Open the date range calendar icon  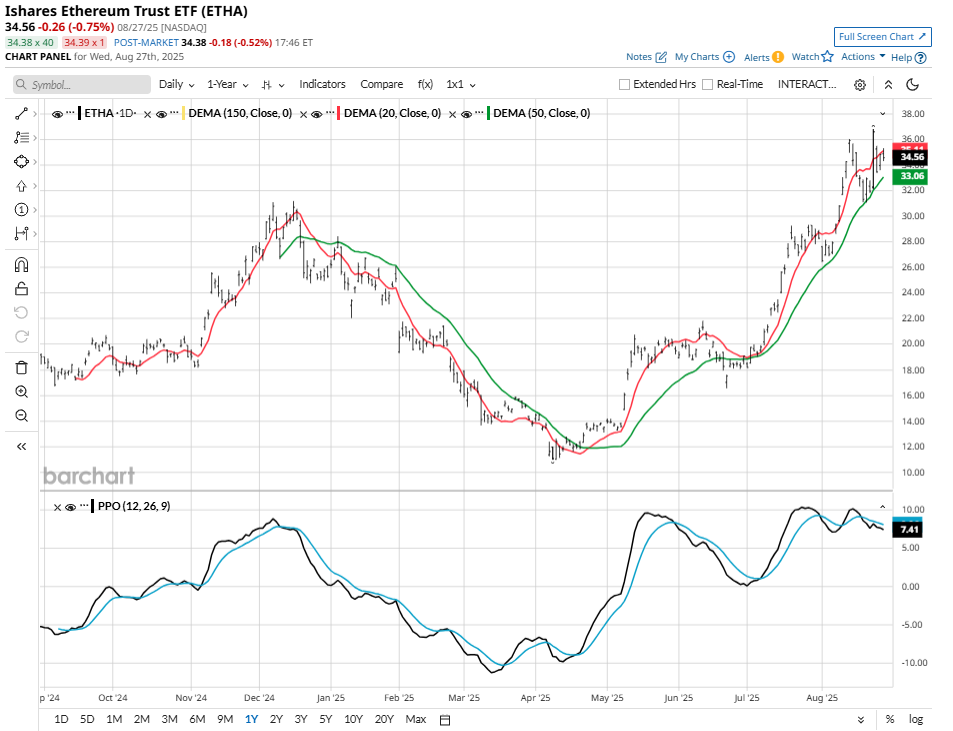point(445,720)
